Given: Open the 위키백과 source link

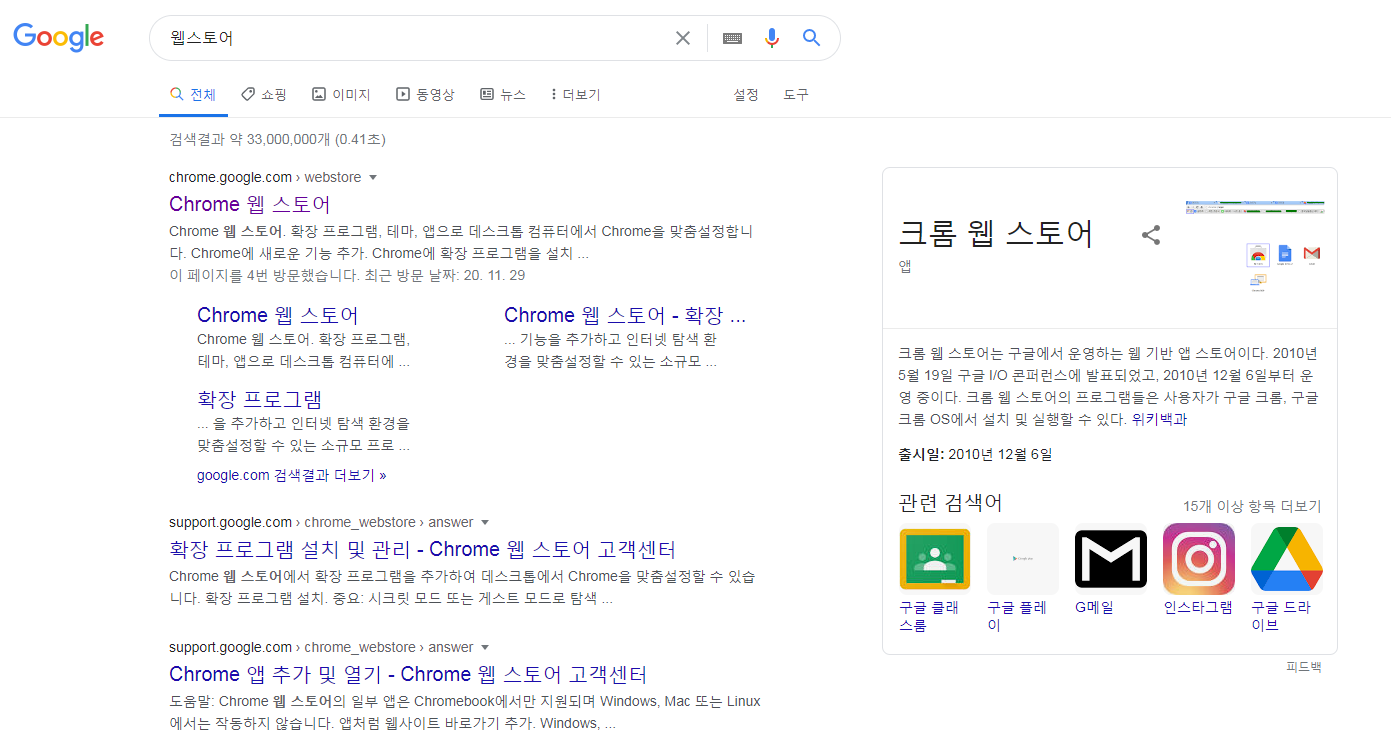Looking at the screenshot, I should coord(1160,420).
